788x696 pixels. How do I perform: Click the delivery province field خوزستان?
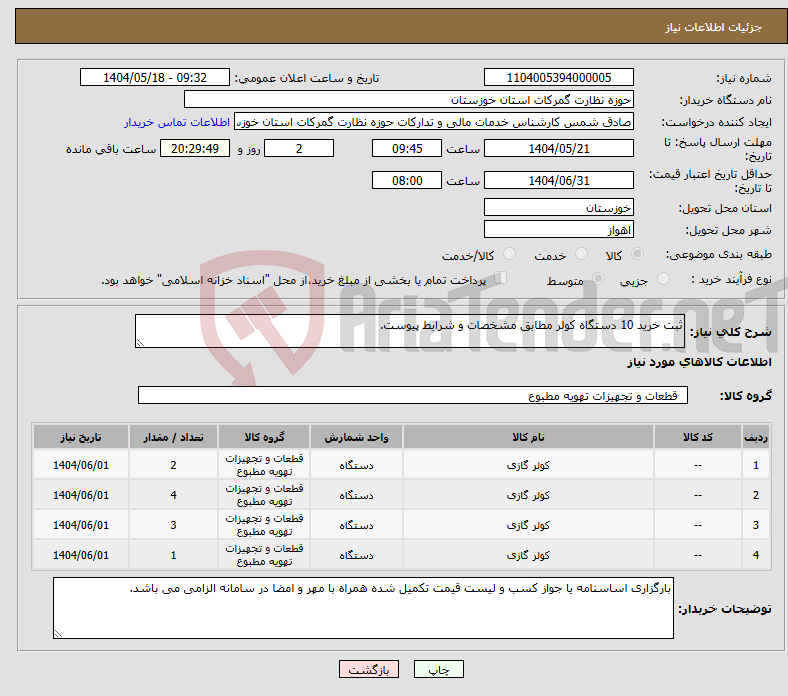pyautogui.click(x=558, y=207)
